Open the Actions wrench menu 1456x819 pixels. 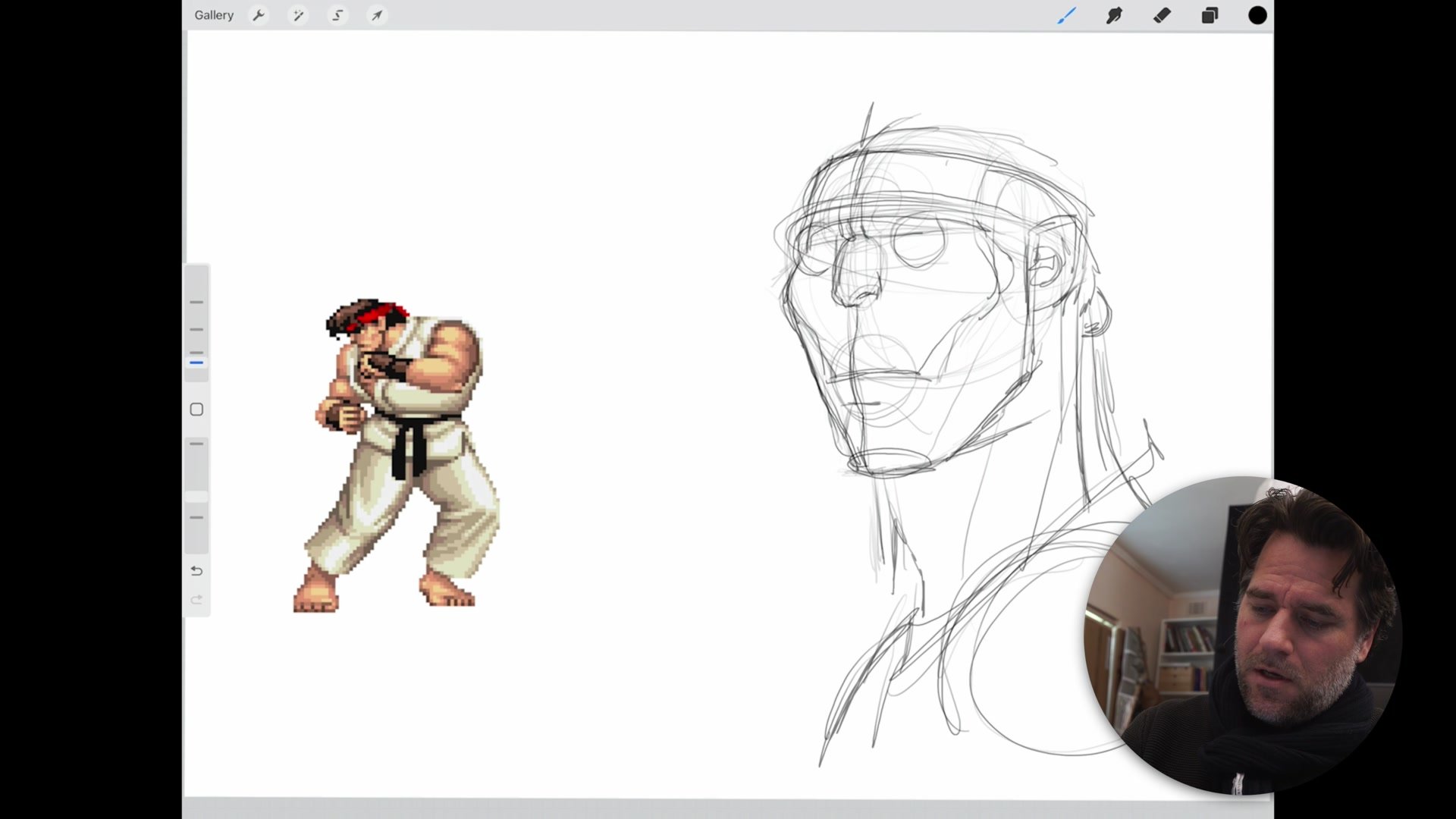point(259,15)
